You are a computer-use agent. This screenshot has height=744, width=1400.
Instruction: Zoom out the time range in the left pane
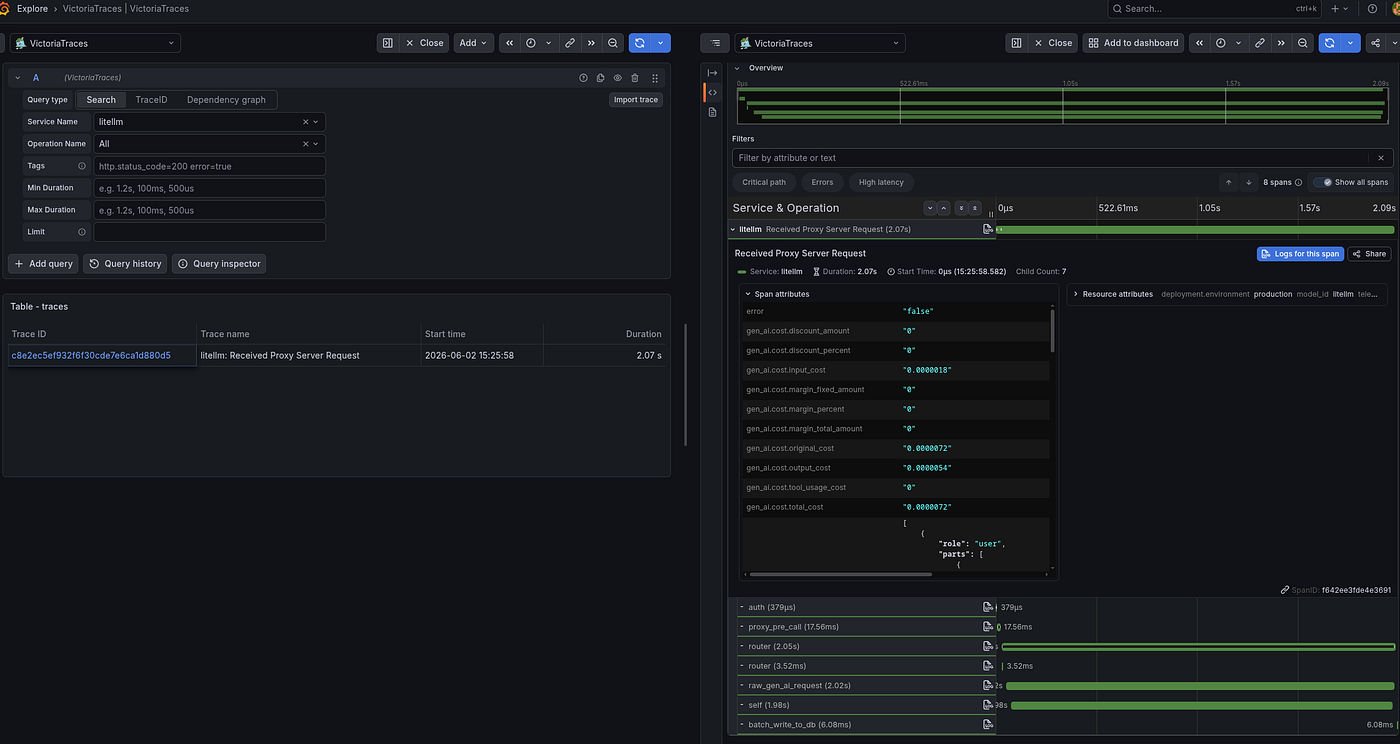613,43
